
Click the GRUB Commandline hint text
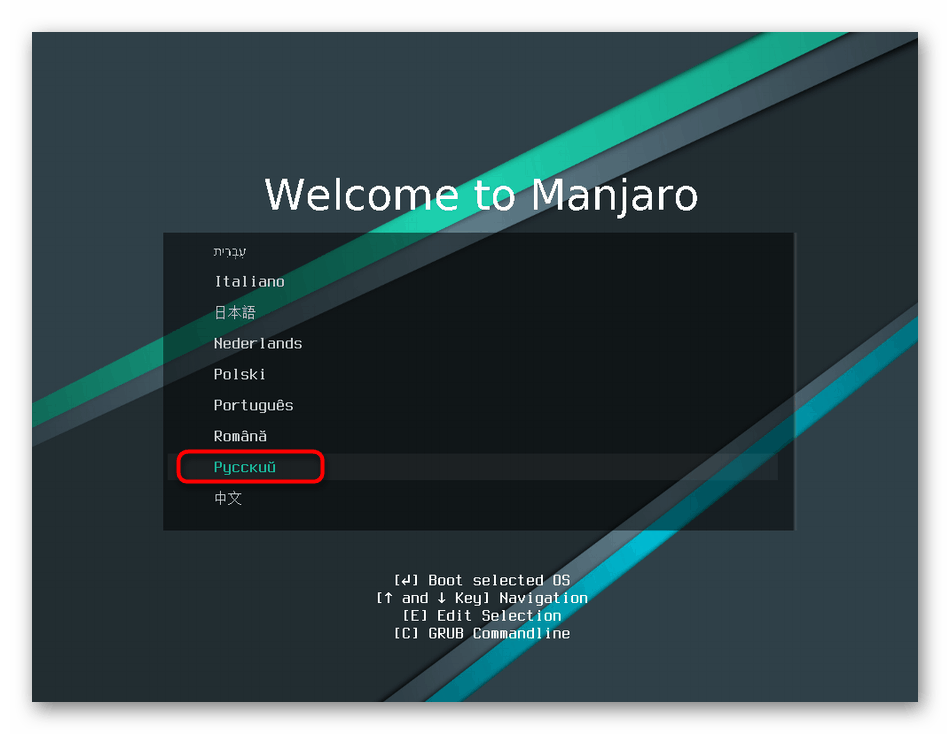point(482,633)
